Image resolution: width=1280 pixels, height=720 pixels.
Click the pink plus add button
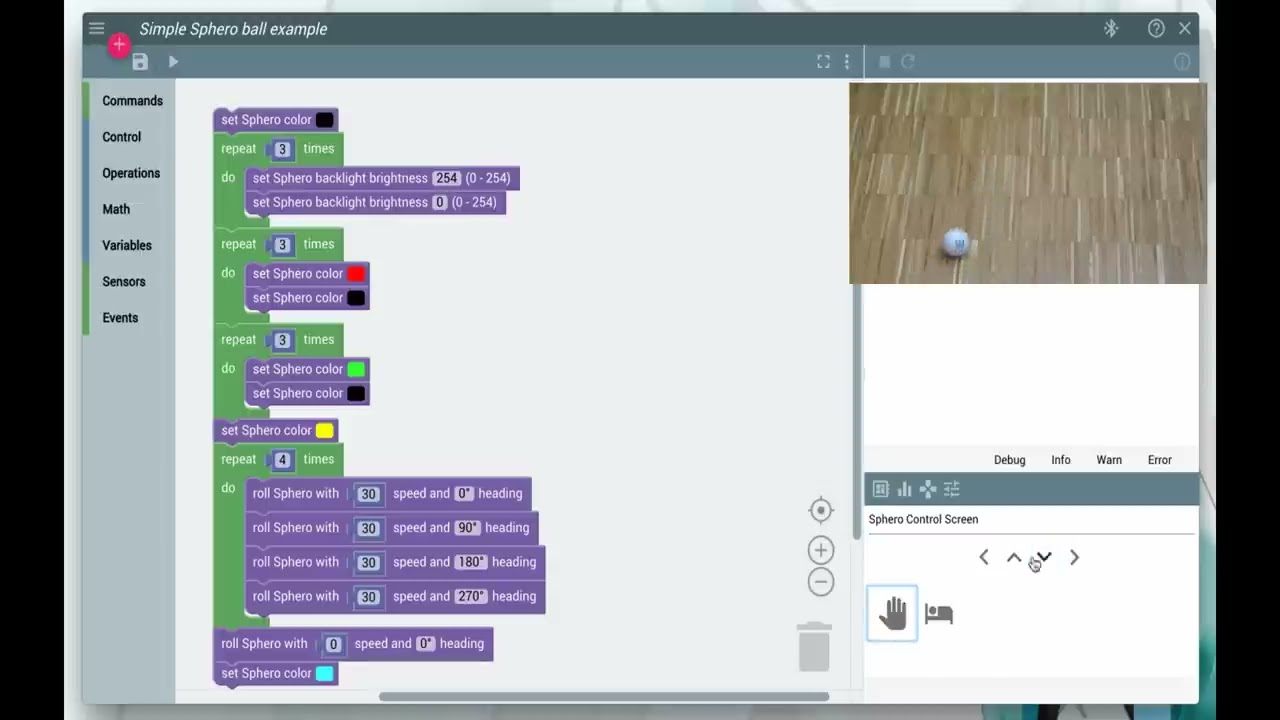point(119,44)
